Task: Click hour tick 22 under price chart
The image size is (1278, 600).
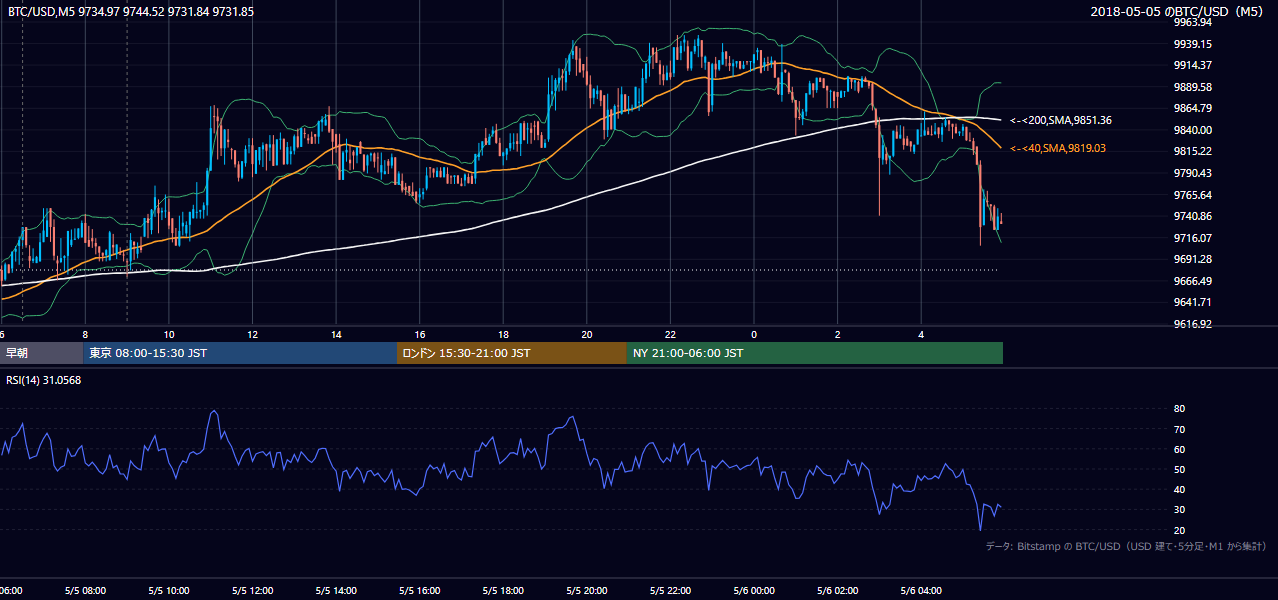Action: (670, 335)
